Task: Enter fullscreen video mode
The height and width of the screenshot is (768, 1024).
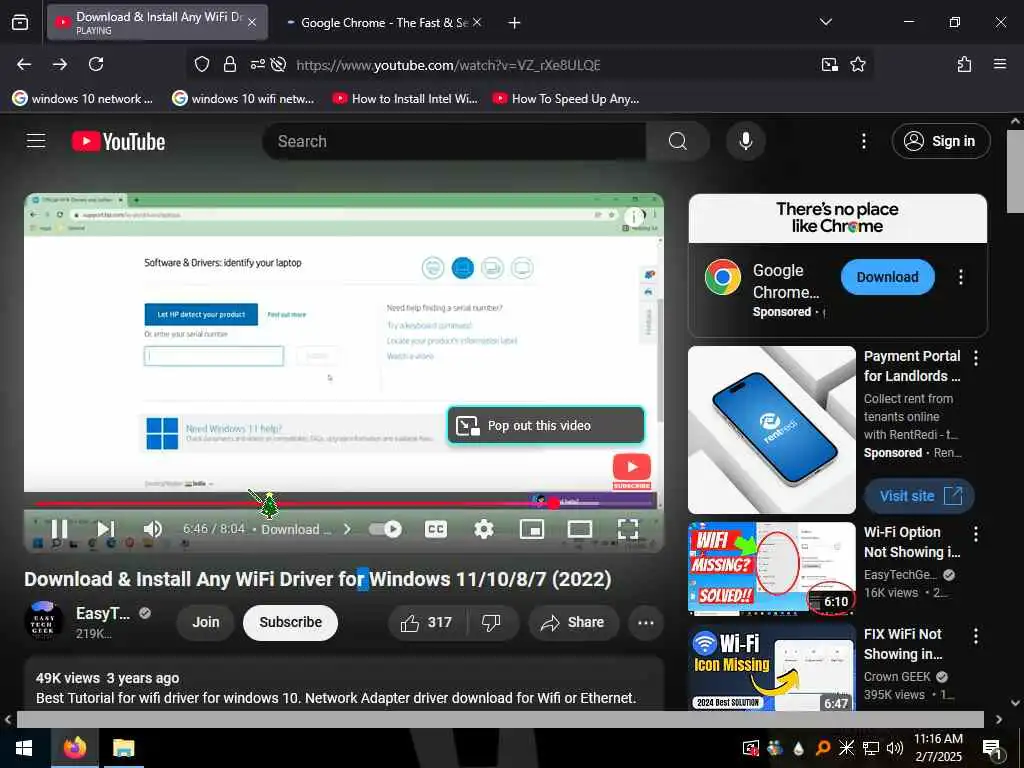Action: (x=628, y=529)
